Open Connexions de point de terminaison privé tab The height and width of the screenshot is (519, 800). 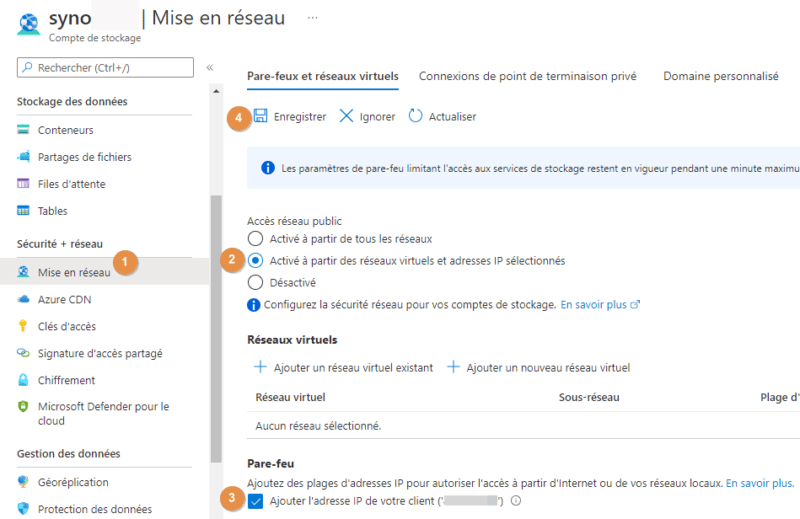point(528,76)
